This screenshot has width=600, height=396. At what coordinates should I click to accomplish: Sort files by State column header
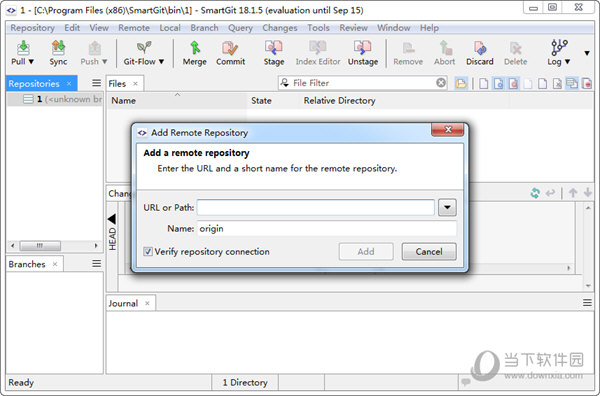[x=273, y=101]
